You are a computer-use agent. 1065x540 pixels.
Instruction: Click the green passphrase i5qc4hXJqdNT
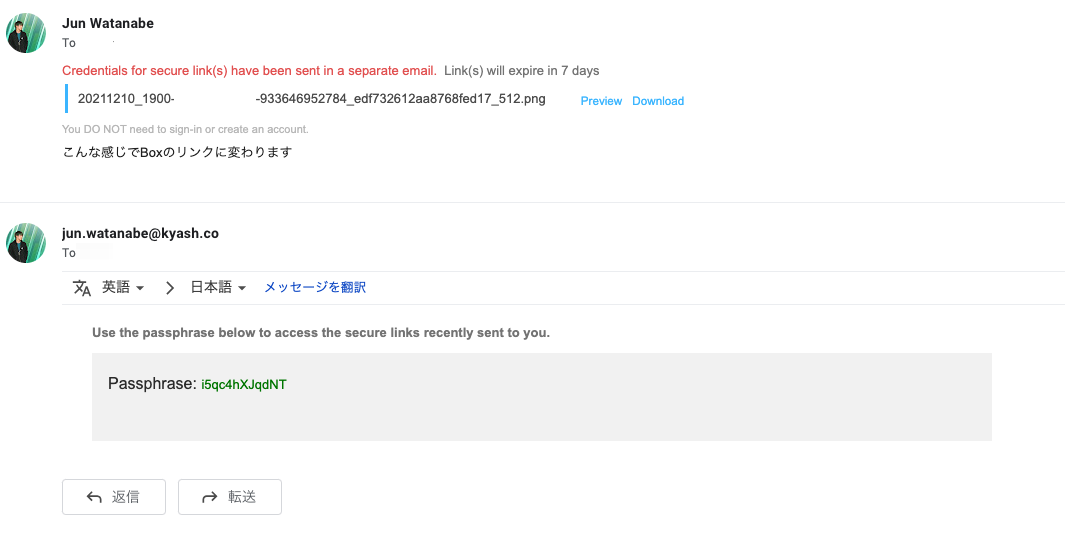pos(244,384)
